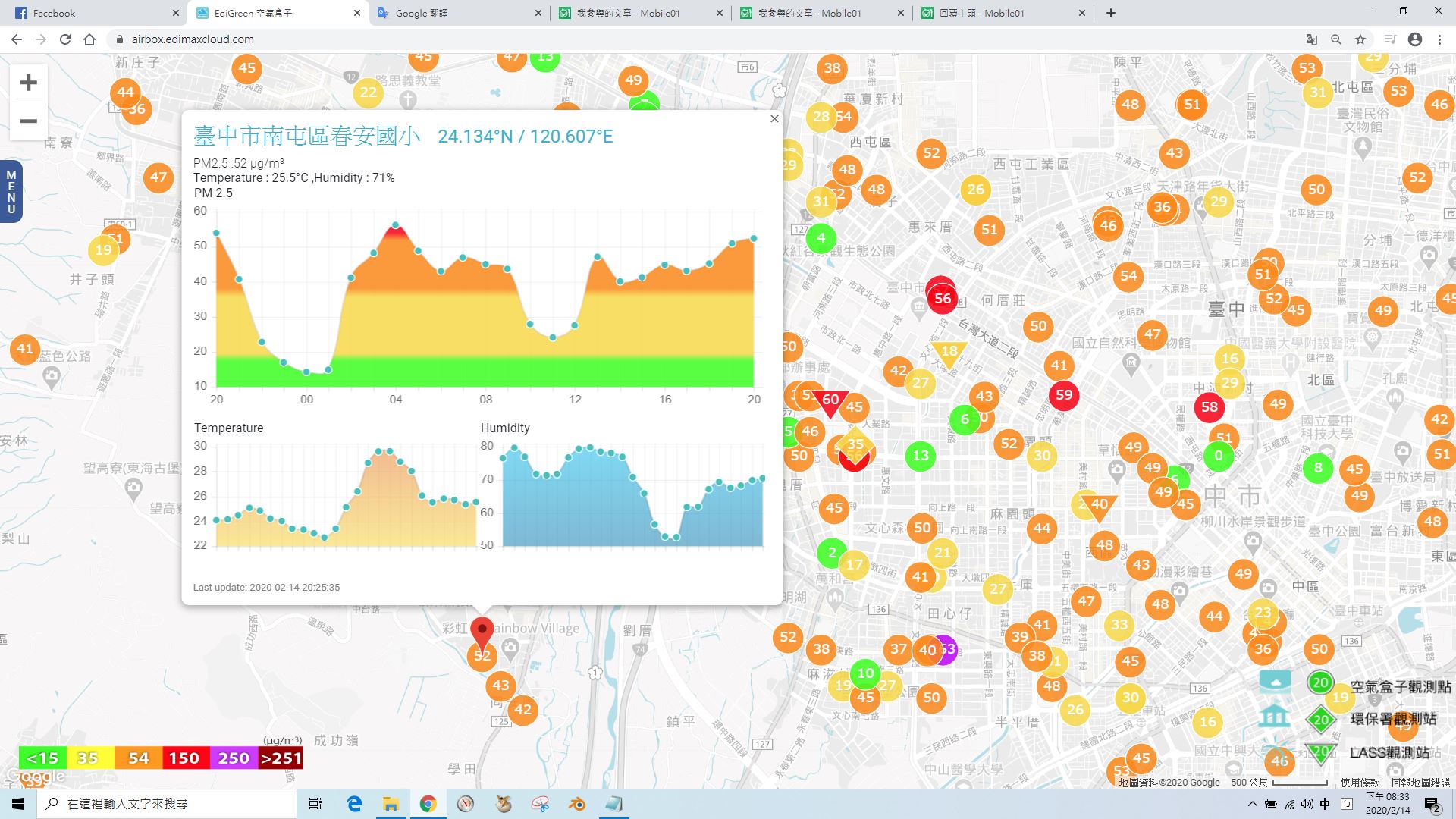Open the orange triangle marker reading 40
This screenshot has width=1456, height=819.
pyautogui.click(x=1099, y=506)
